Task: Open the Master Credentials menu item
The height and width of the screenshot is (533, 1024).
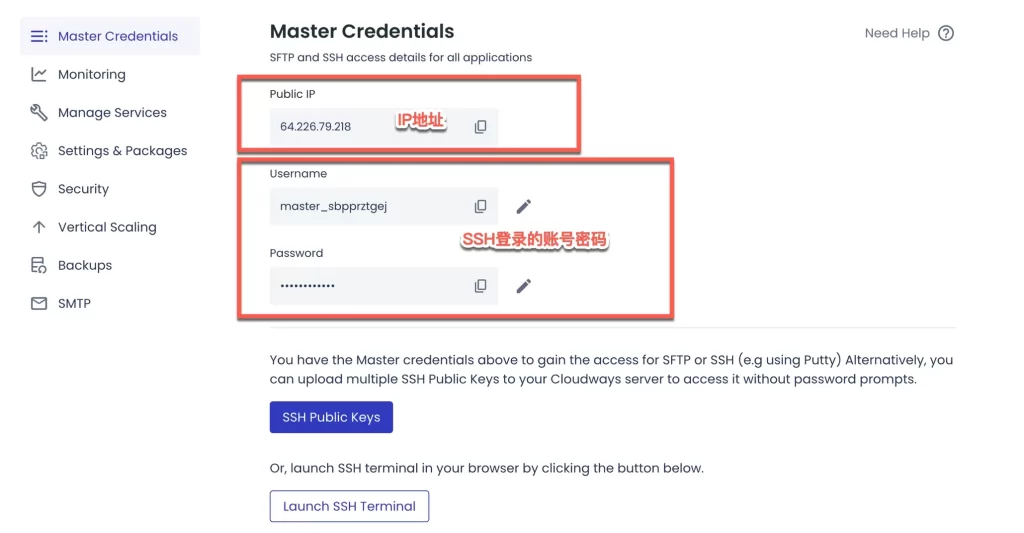Action: point(110,36)
